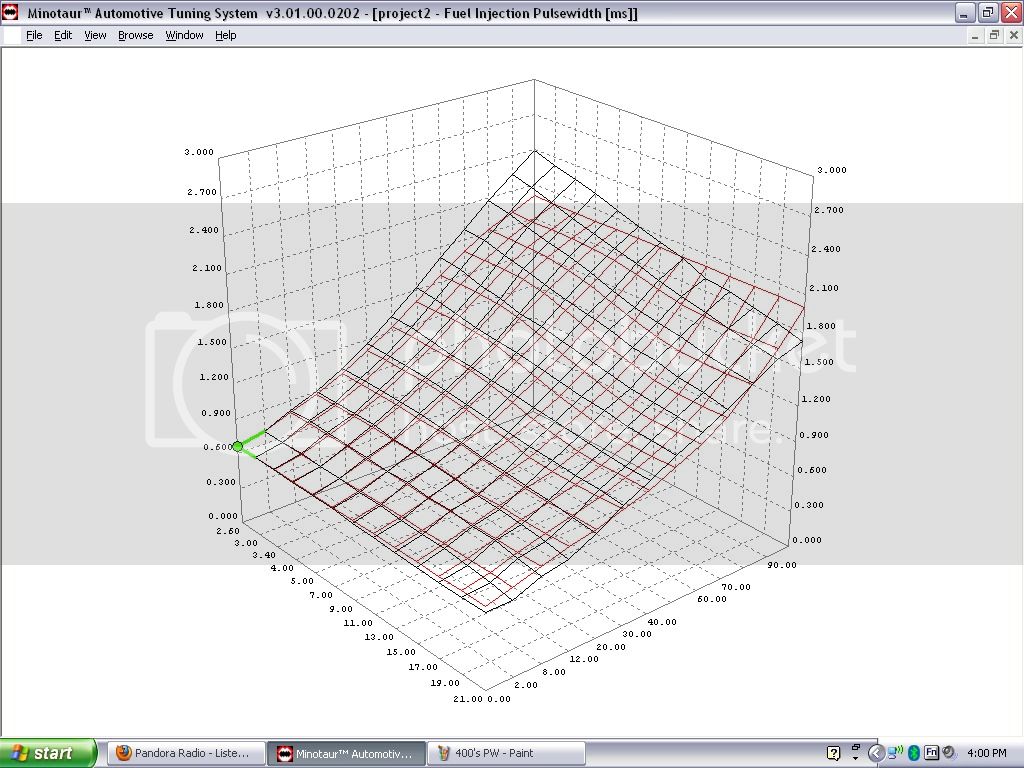Switch to Pandora Radio taskbar window
This screenshot has height=768, width=1024.
tap(185, 753)
